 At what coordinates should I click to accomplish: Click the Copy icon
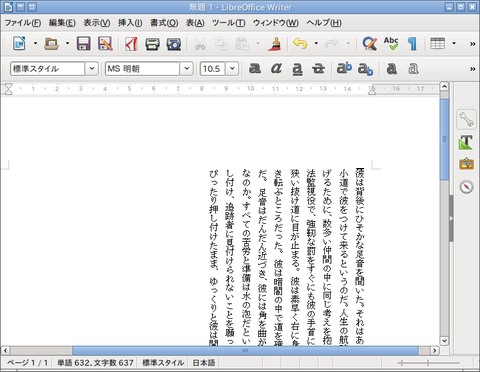coord(221,43)
